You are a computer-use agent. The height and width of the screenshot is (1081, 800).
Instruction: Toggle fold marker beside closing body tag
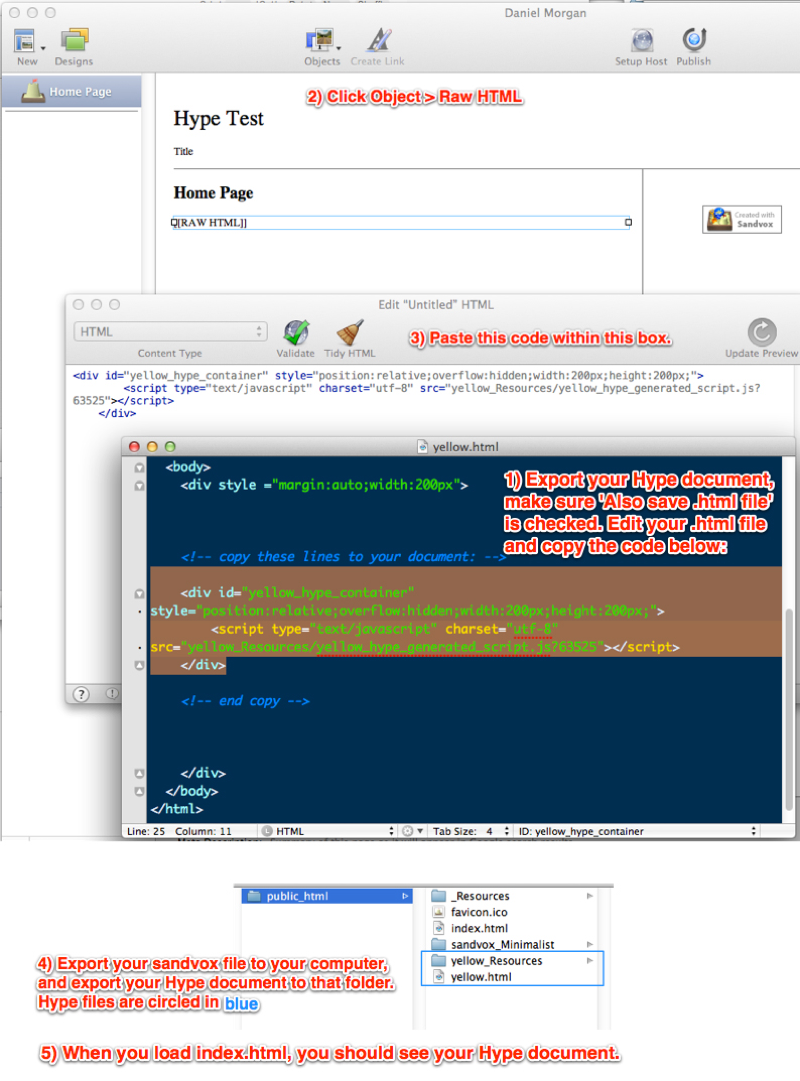(x=139, y=791)
